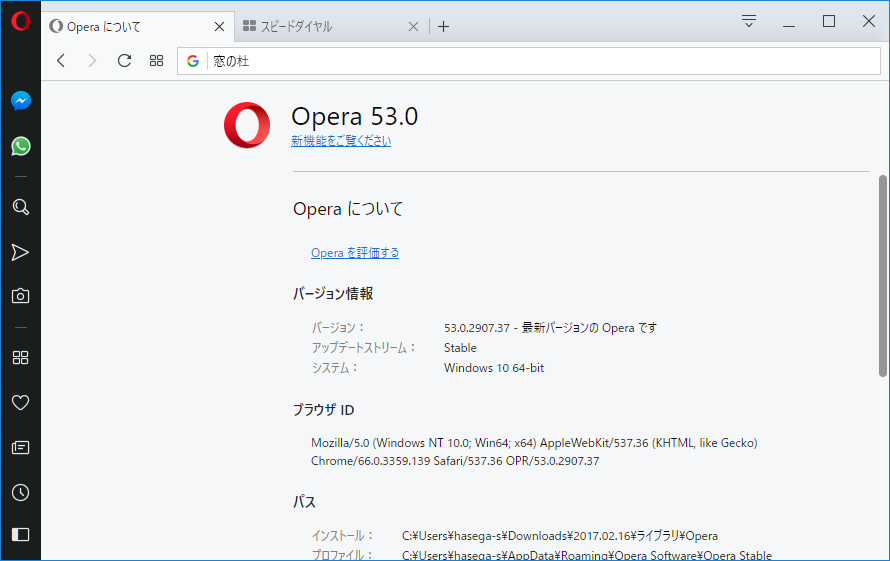Screen dimensions: 890x561
Task: Maximize the Opera window
Action: [829, 22]
